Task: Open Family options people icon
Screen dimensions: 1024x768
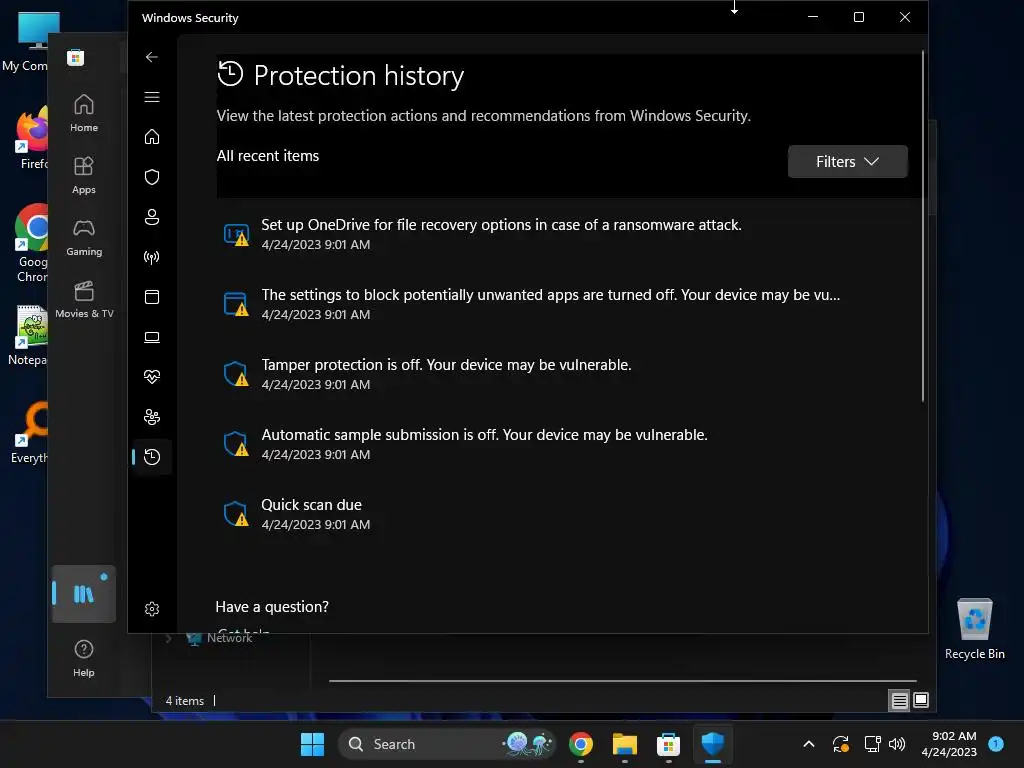Action: point(152,417)
